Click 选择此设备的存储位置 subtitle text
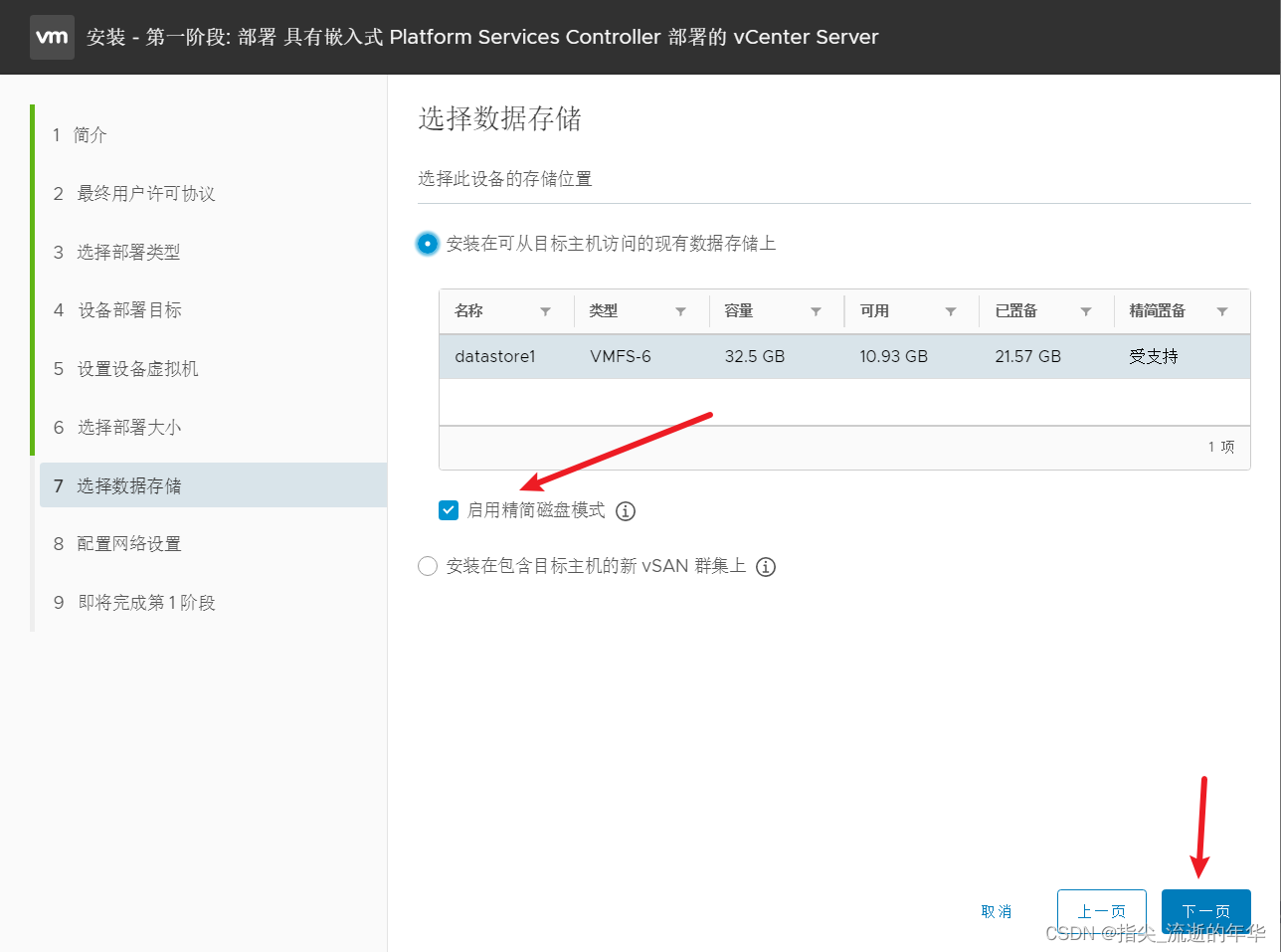Image resolution: width=1281 pixels, height=952 pixels. pyautogui.click(x=505, y=179)
